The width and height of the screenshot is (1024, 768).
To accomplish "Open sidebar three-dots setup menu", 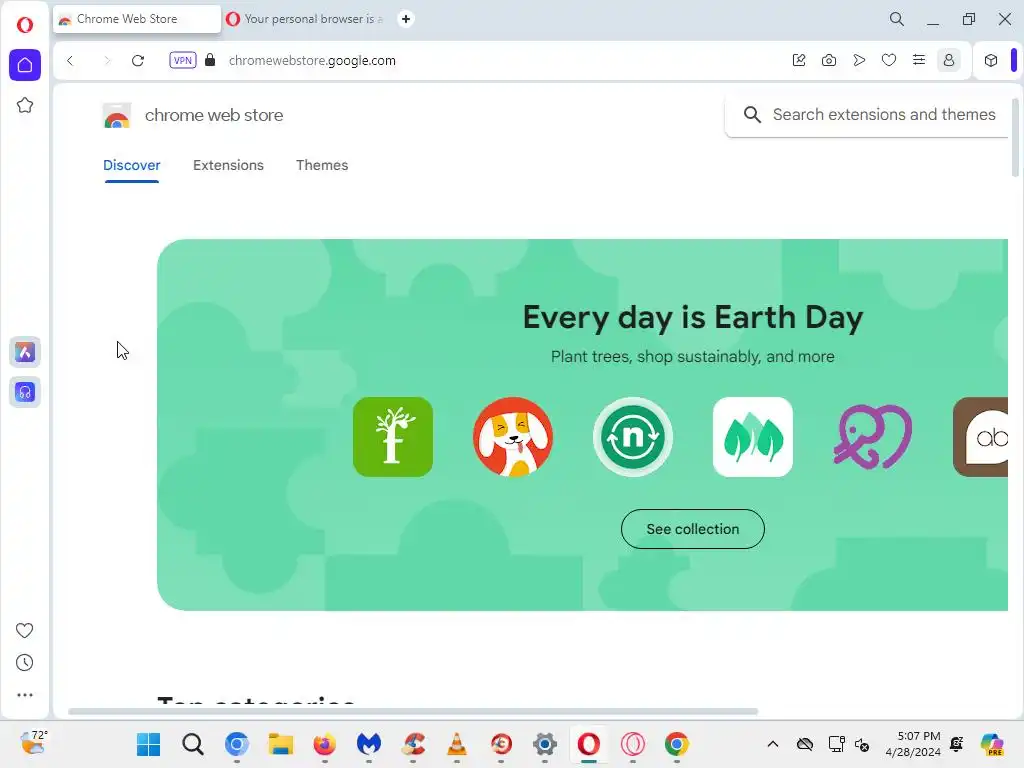I will [25, 695].
